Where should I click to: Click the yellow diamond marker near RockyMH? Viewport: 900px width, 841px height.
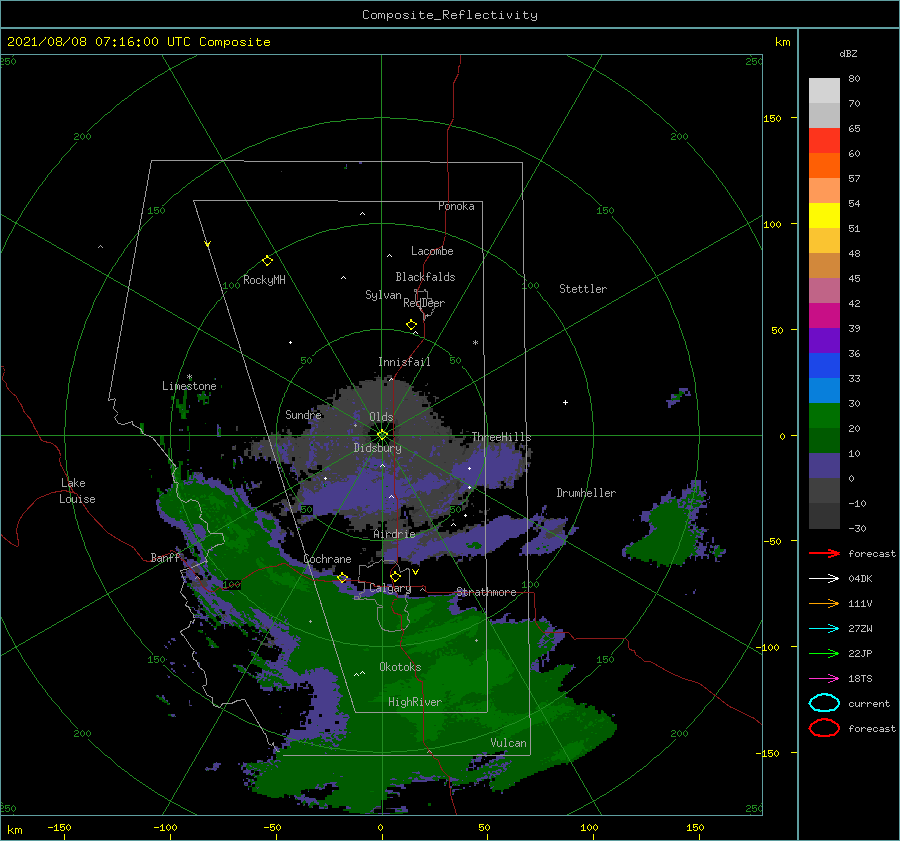267,261
